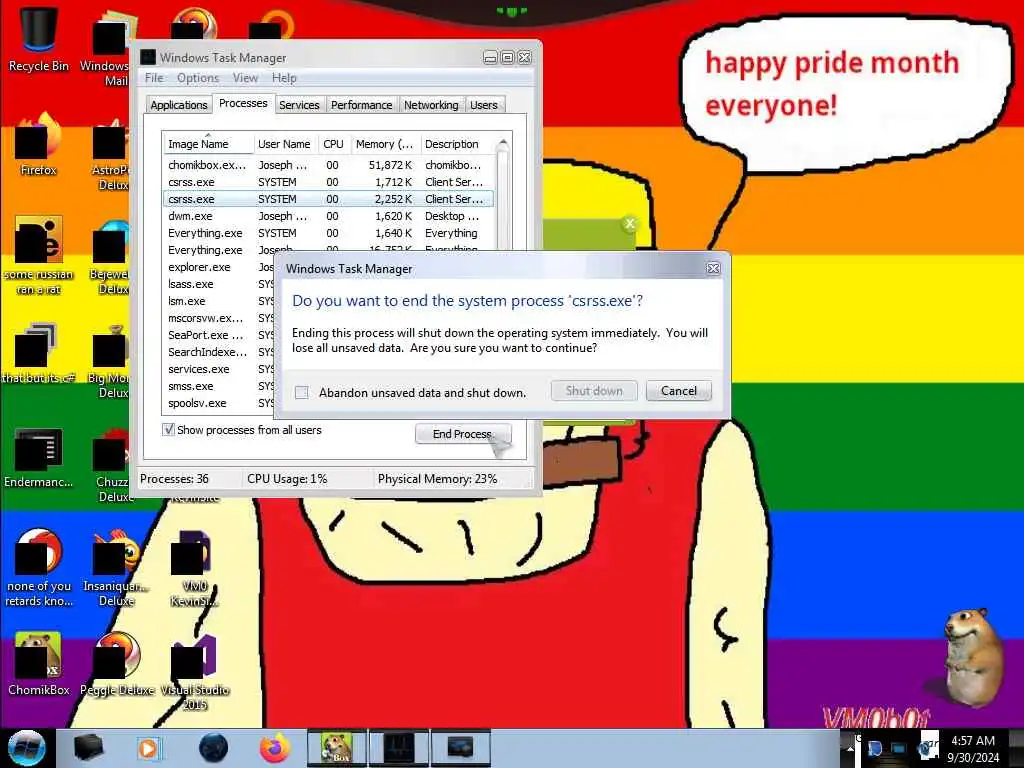Open the Action Center flag in the tray
Viewport: 1024px width, 768px height.
(x=875, y=748)
